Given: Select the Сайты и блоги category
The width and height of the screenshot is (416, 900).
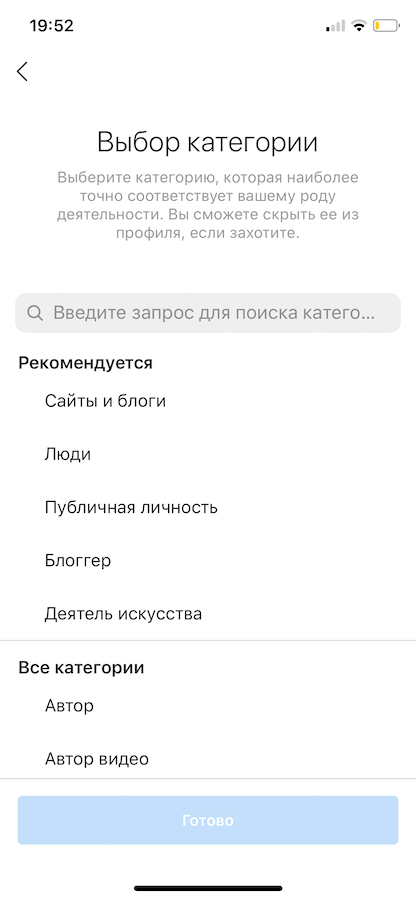Looking at the screenshot, I should 208,401.
